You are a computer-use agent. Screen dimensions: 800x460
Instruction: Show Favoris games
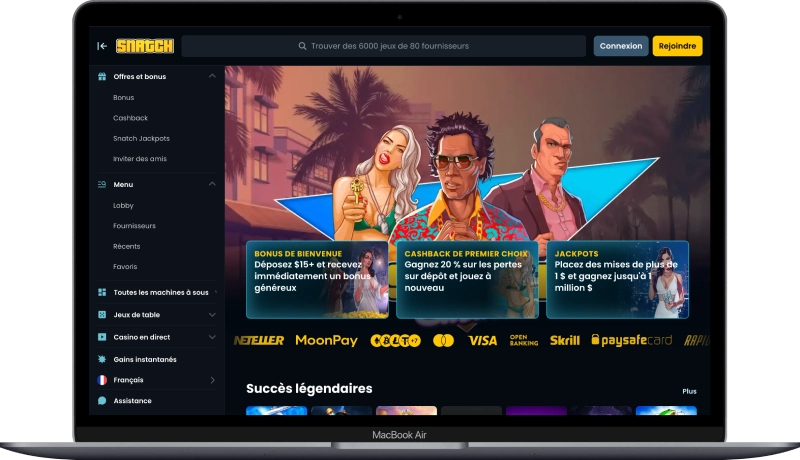click(125, 266)
